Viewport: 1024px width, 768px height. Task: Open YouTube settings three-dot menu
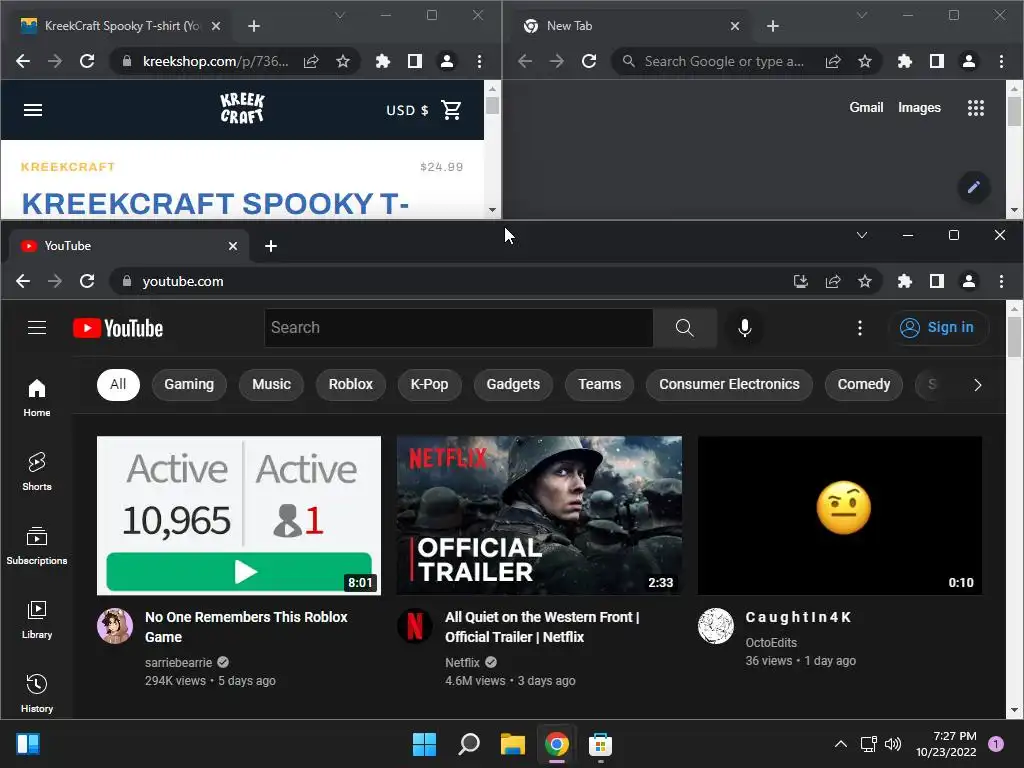click(x=859, y=328)
